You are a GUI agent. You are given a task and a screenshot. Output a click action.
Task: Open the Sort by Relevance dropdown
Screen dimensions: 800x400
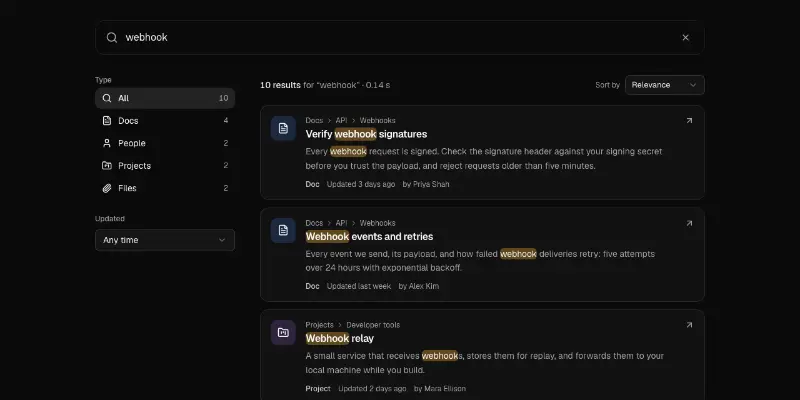click(x=664, y=85)
